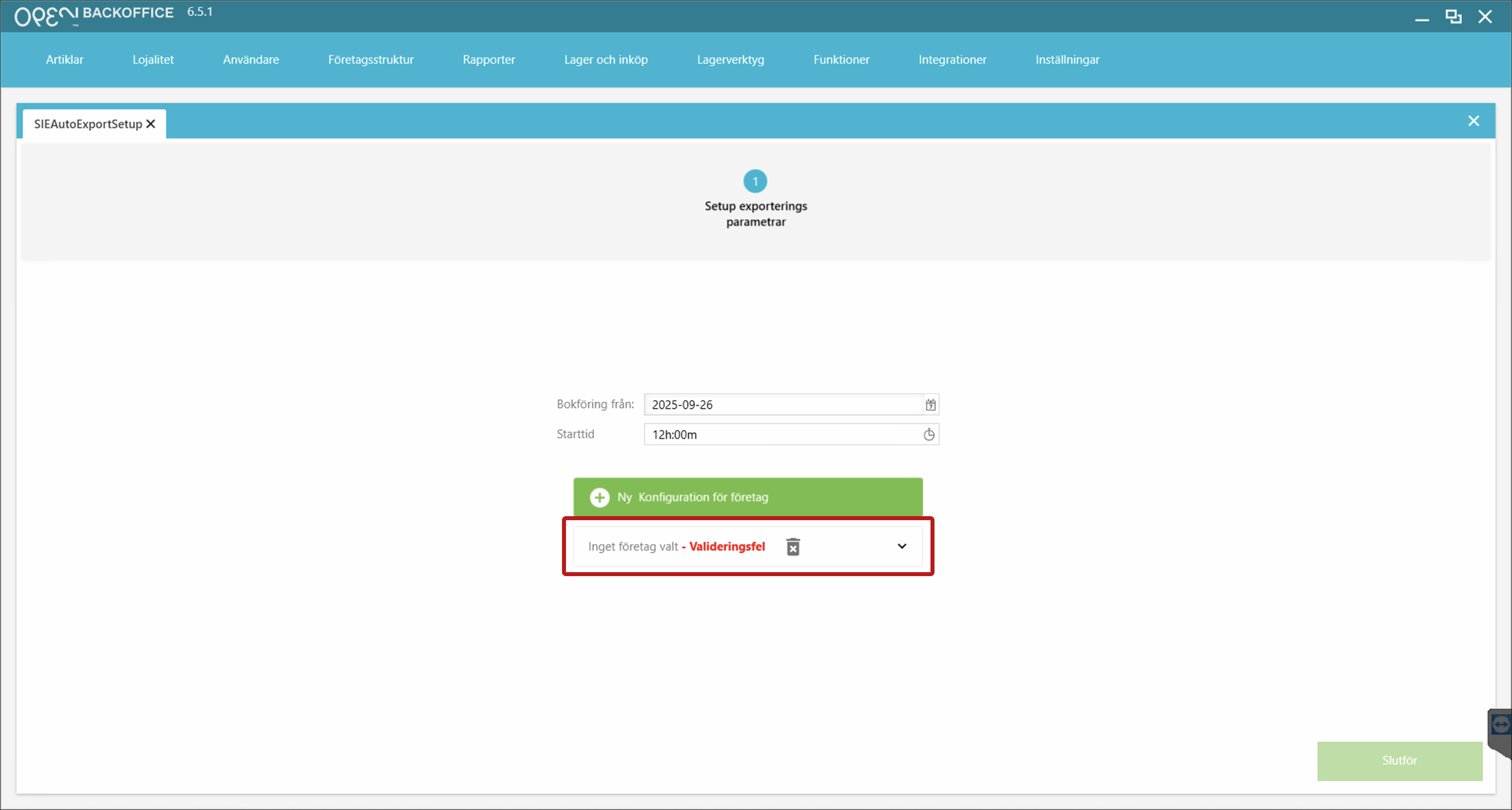Close the panel with the white X

pyautogui.click(x=1473, y=121)
